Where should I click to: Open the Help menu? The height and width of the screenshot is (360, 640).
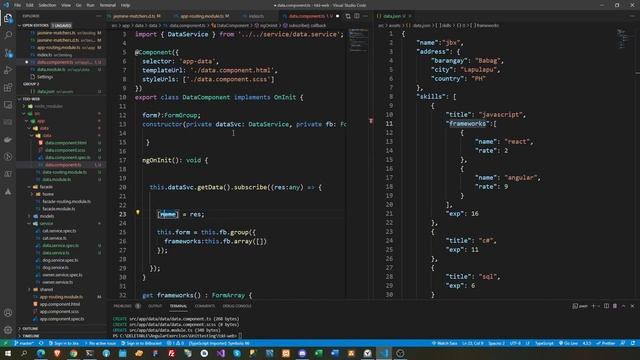[126, 5]
